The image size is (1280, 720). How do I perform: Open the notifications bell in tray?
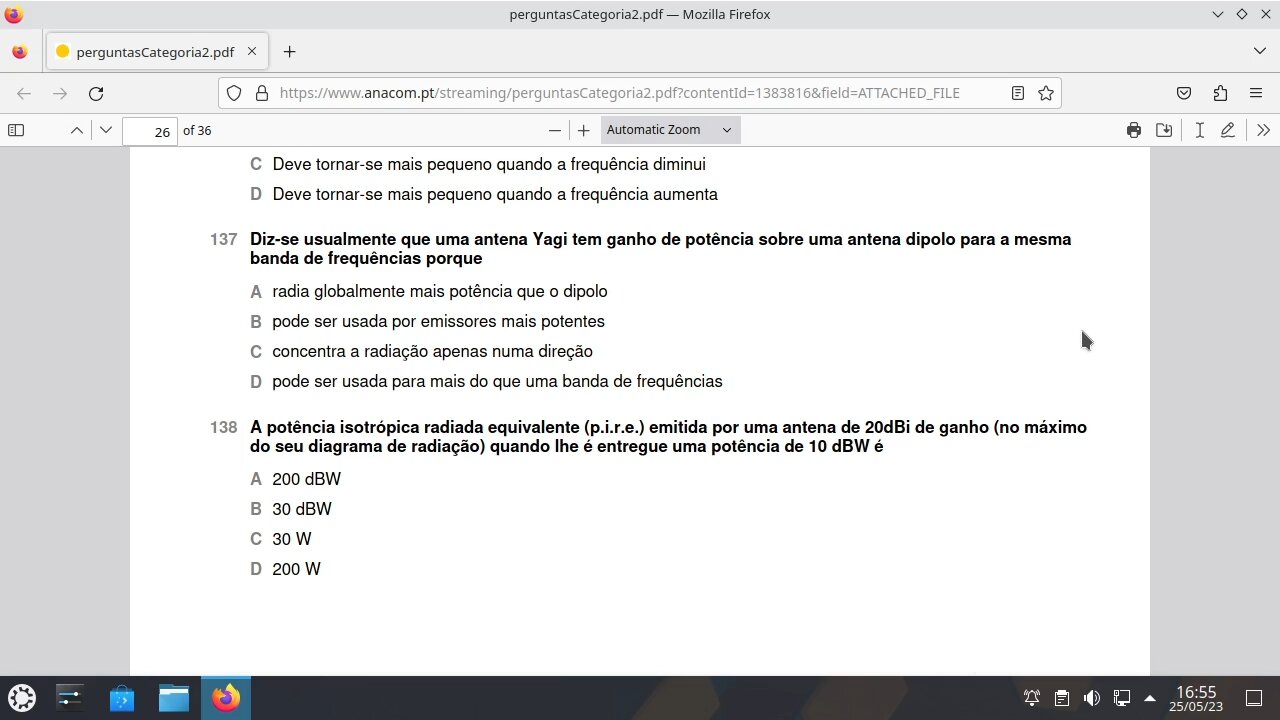pos(1032,698)
